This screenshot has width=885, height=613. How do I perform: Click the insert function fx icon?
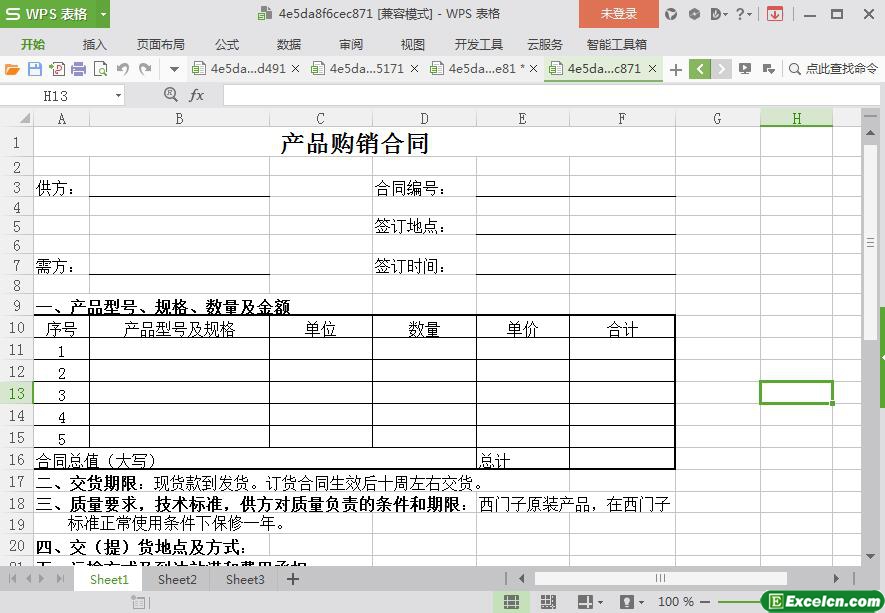(x=196, y=95)
